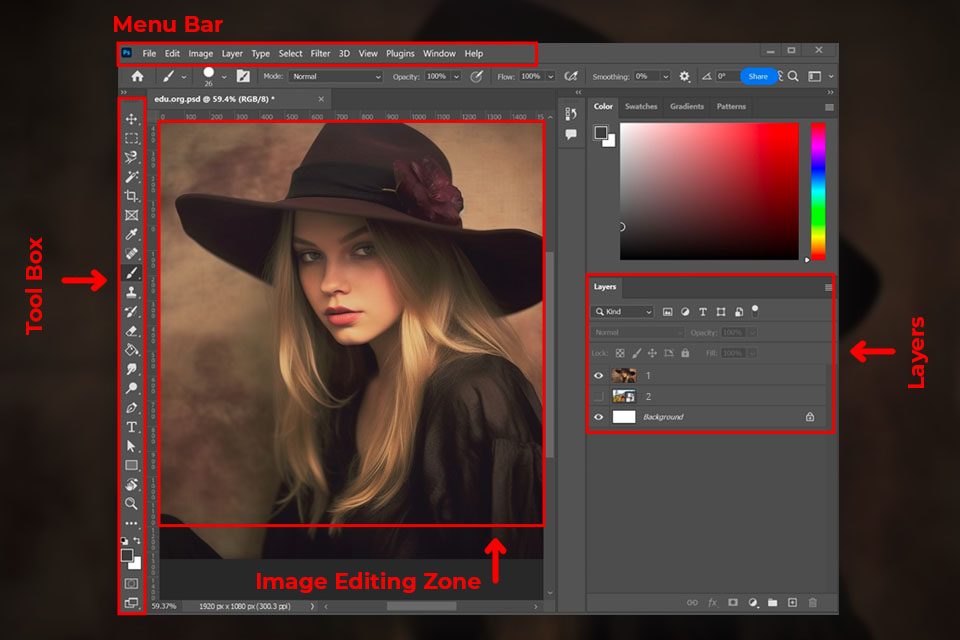Select the Zoom tool in toolbox
The width and height of the screenshot is (960, 640).
(x=131, y=503)
